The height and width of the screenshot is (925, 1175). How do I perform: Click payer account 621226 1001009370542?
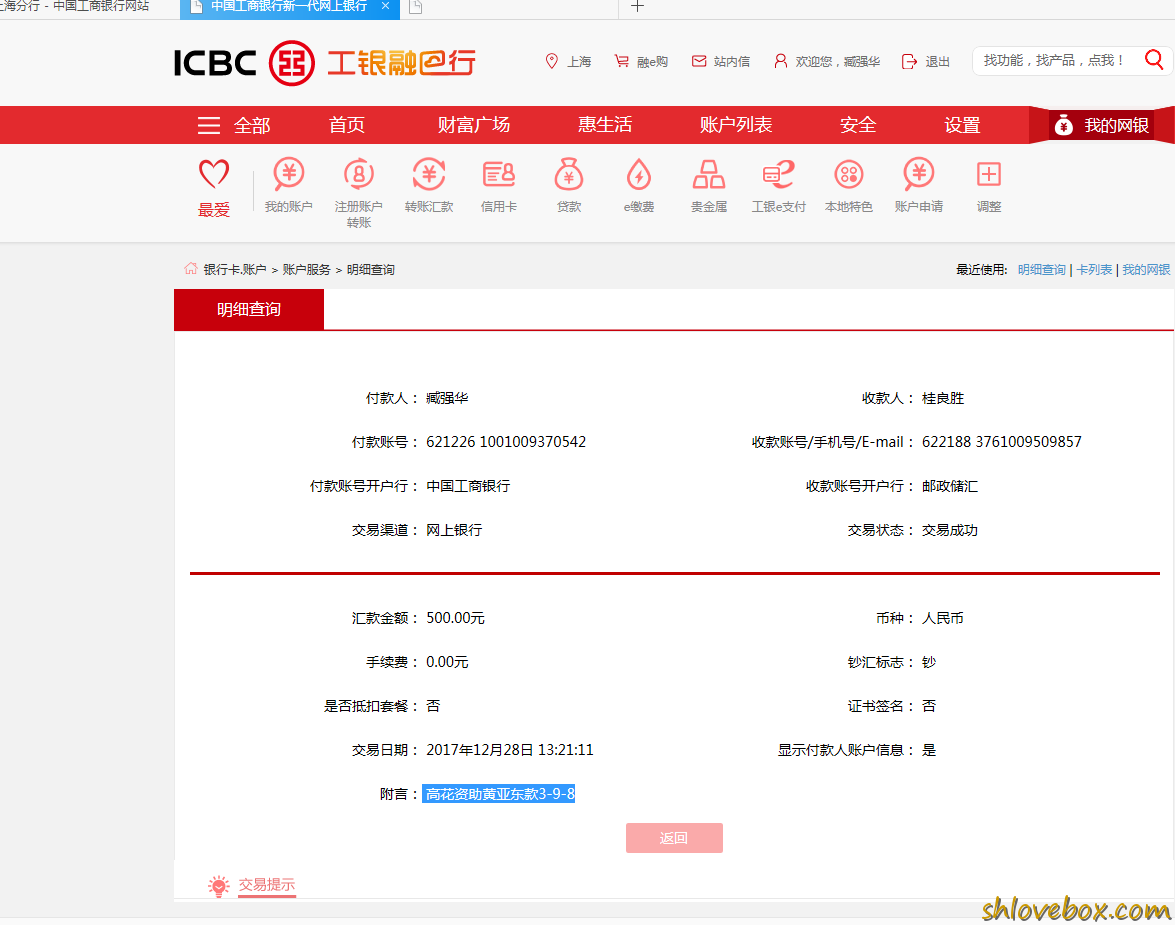point(506,442)
